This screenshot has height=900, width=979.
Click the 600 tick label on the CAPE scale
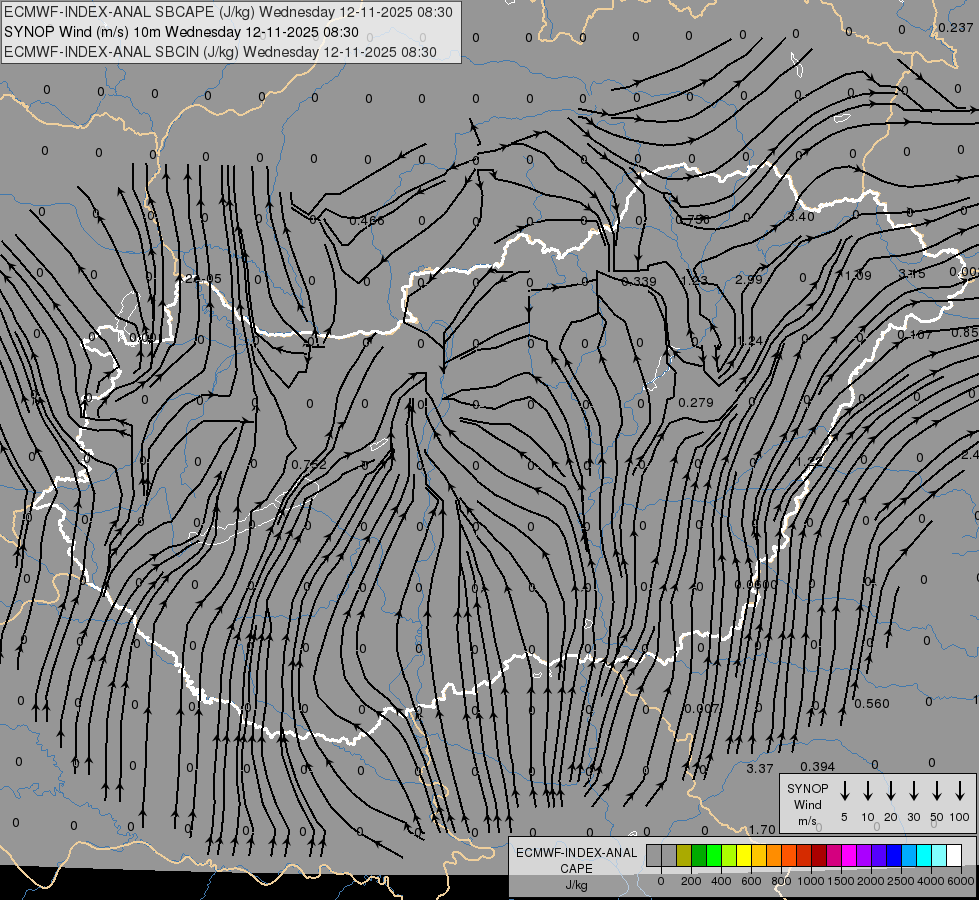tap(751, 881)
